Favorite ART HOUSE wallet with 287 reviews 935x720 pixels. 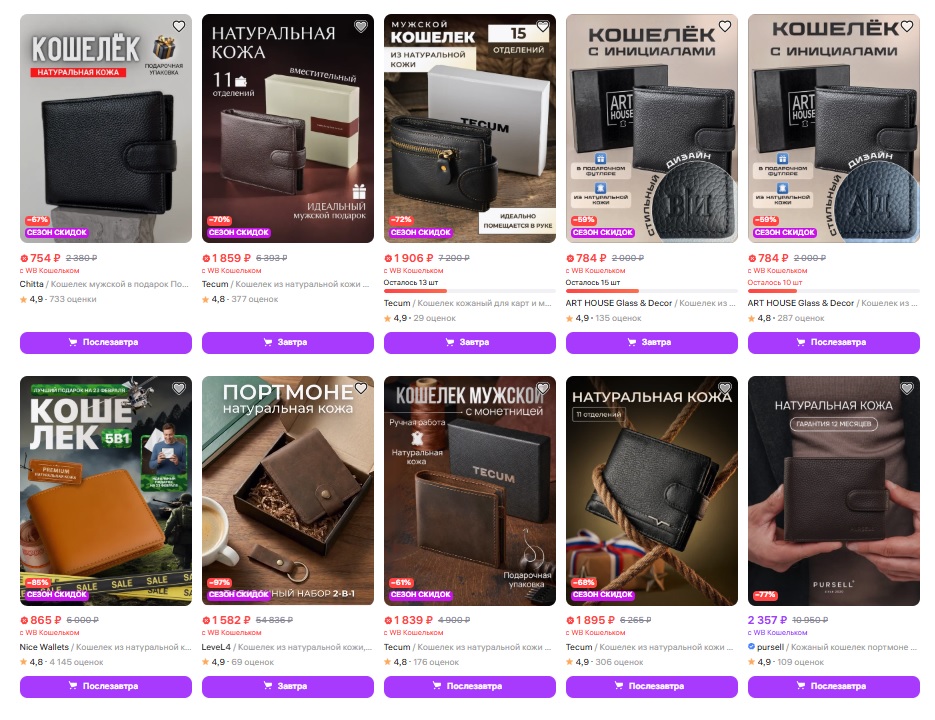tap(906, 26)
